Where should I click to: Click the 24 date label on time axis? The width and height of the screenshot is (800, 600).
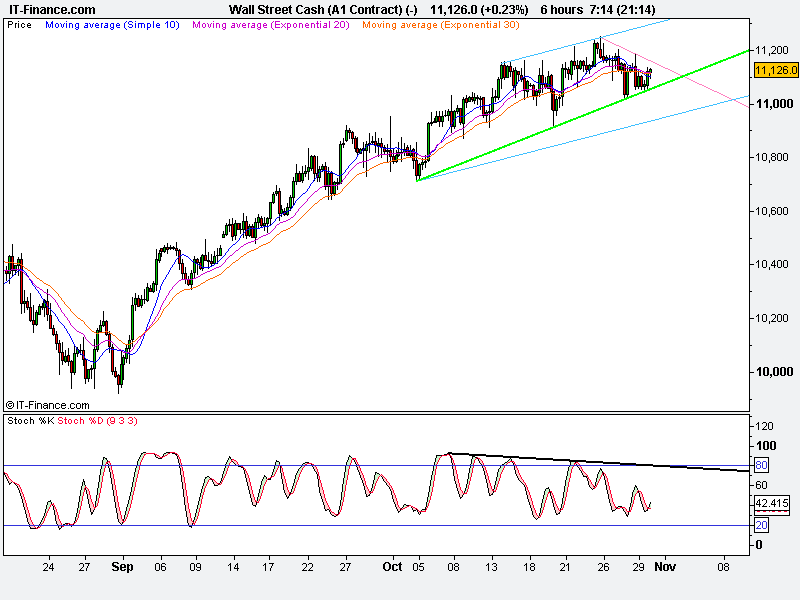[48, 567]
